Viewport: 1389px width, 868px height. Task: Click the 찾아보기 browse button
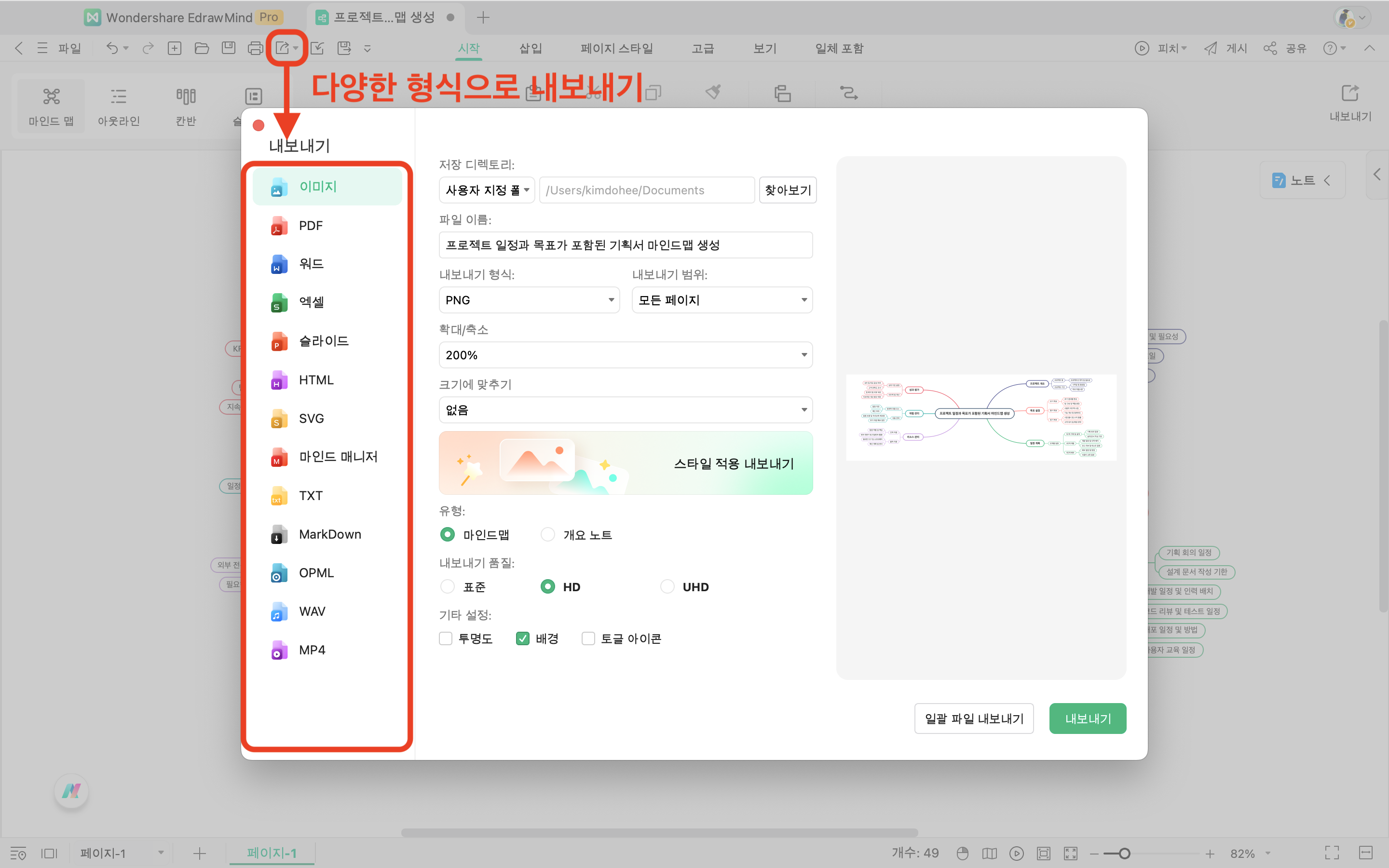(788, 190)
